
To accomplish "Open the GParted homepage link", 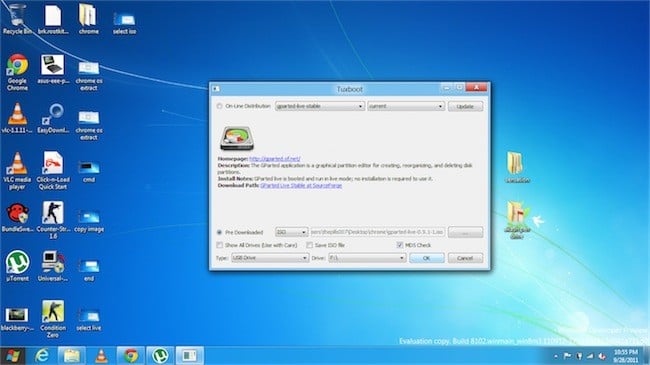I will [x=275, y=158].
